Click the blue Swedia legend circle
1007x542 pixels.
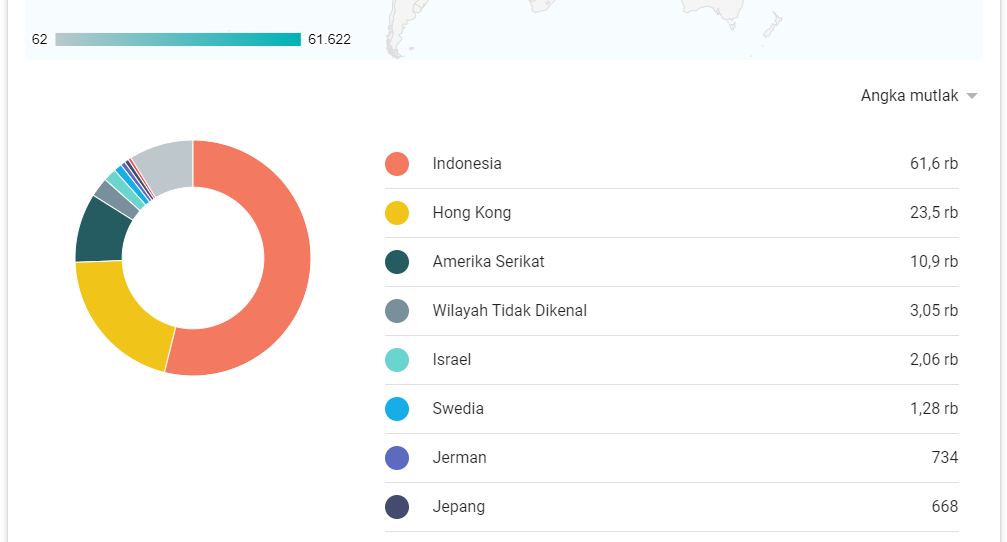tap(397, 408)
